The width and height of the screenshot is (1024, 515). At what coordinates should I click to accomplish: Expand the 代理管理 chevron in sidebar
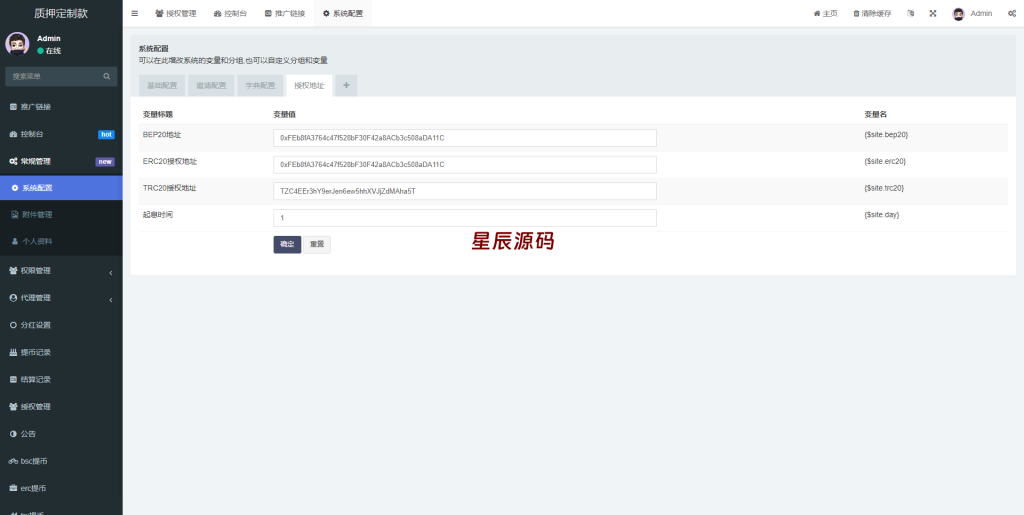pos(110,300)
